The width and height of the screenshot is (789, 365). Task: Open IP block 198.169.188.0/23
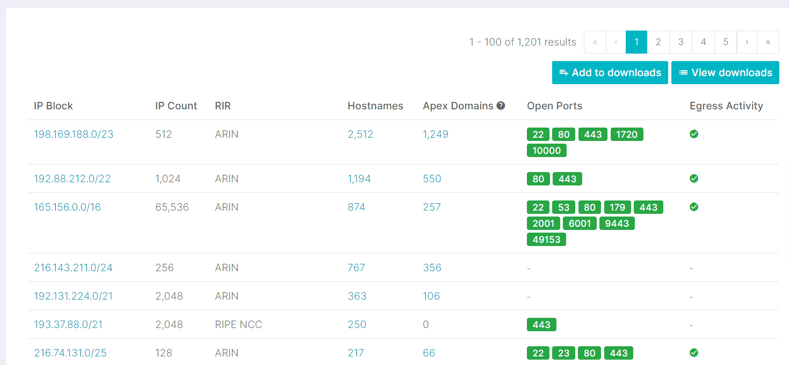(x=74, y=134)
